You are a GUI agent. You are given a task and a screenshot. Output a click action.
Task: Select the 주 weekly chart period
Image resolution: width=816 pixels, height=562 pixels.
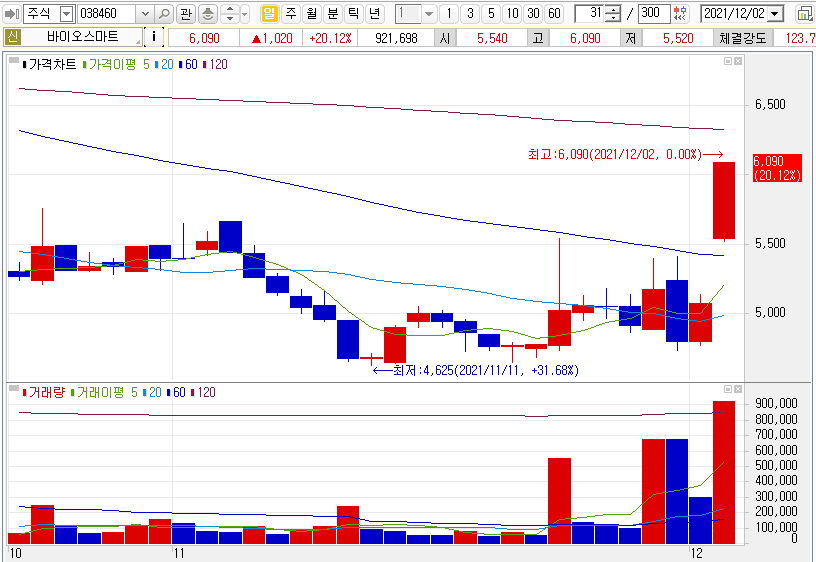click(x=291, y=14)
